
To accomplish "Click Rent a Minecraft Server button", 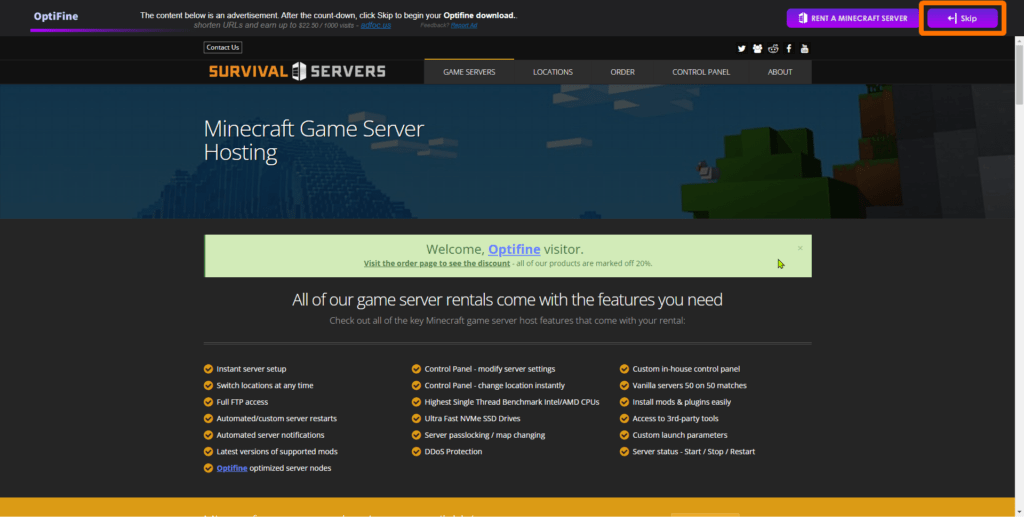I will point(851,18).
